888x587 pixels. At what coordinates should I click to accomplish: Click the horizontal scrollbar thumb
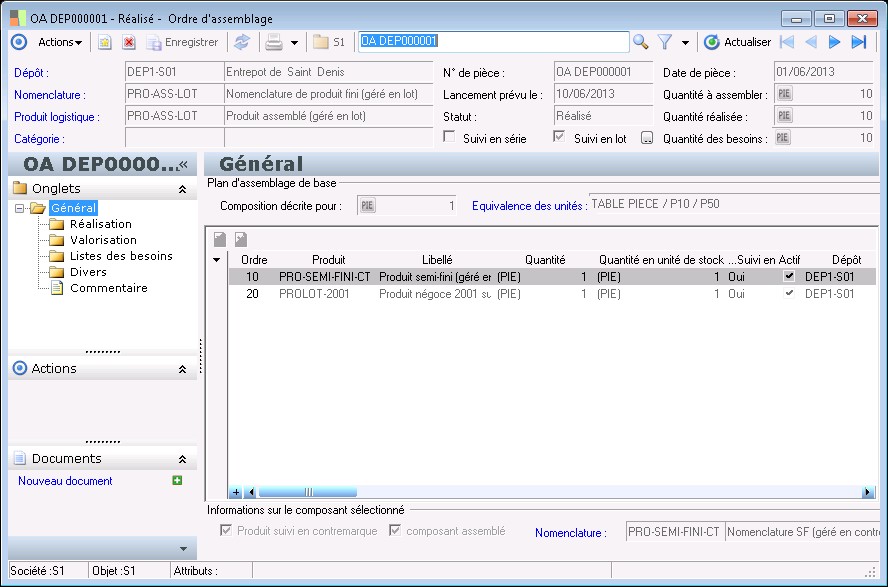(308, 492)
